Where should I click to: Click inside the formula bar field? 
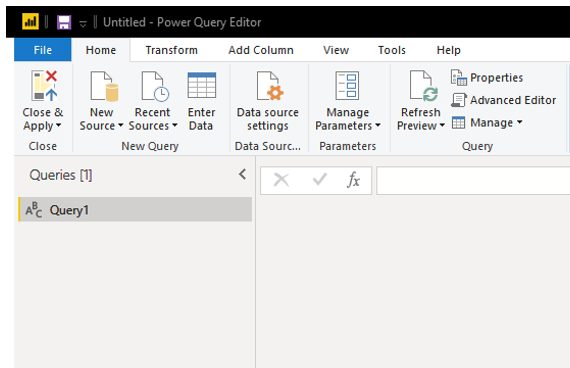point(473,180)
